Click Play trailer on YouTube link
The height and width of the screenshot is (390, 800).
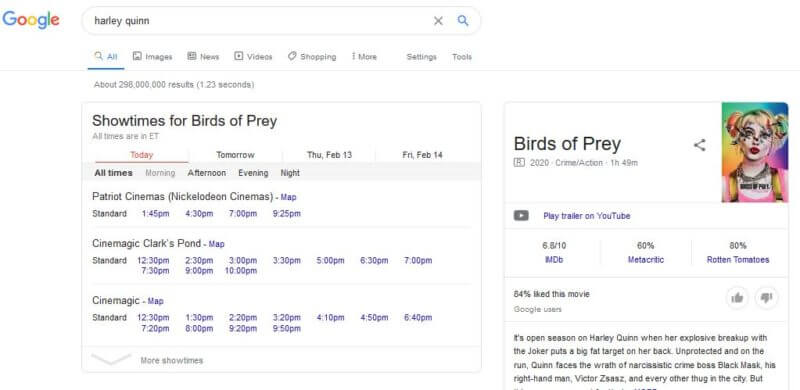click(x=587, y=216)
